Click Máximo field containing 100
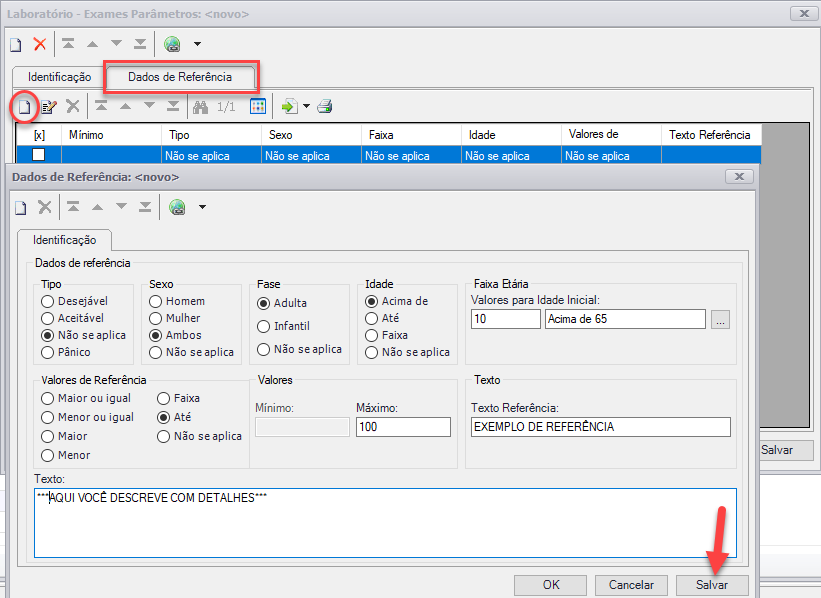Screen dimensions: 821x598 point(403,427)
